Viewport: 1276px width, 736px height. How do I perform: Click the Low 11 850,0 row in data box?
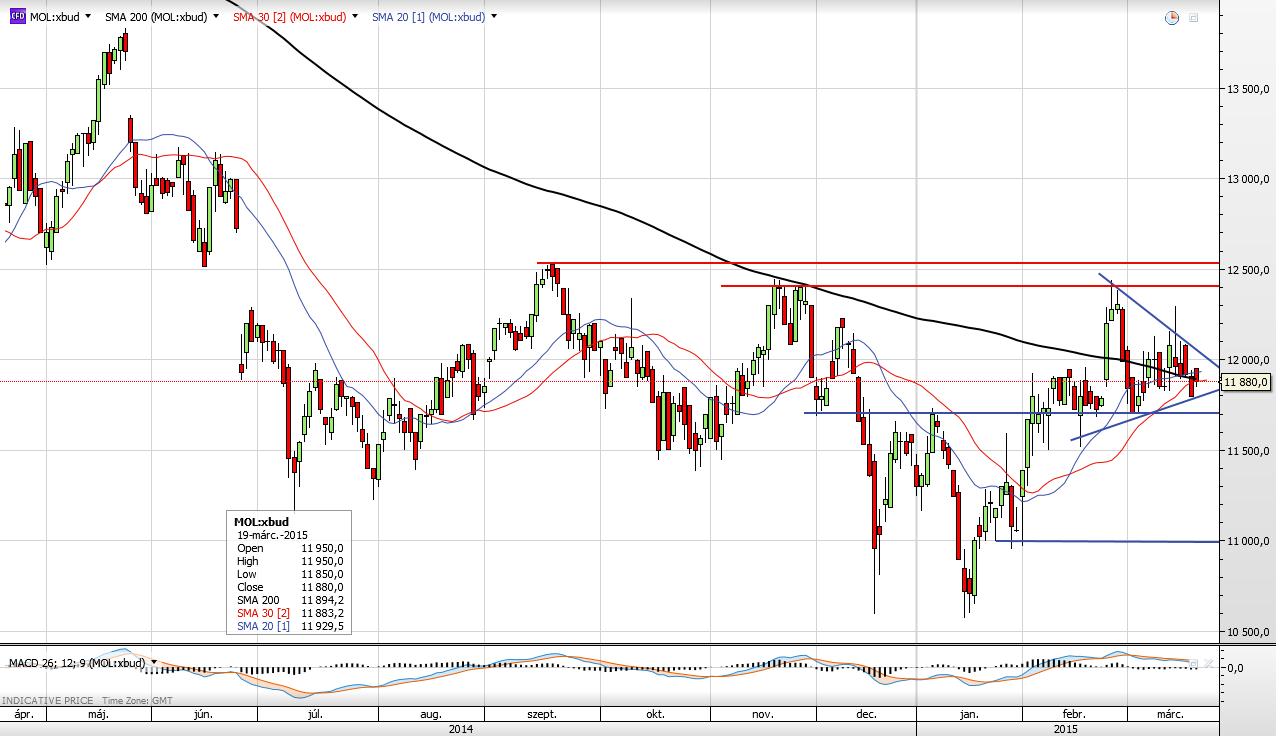[x=290, y=574]
